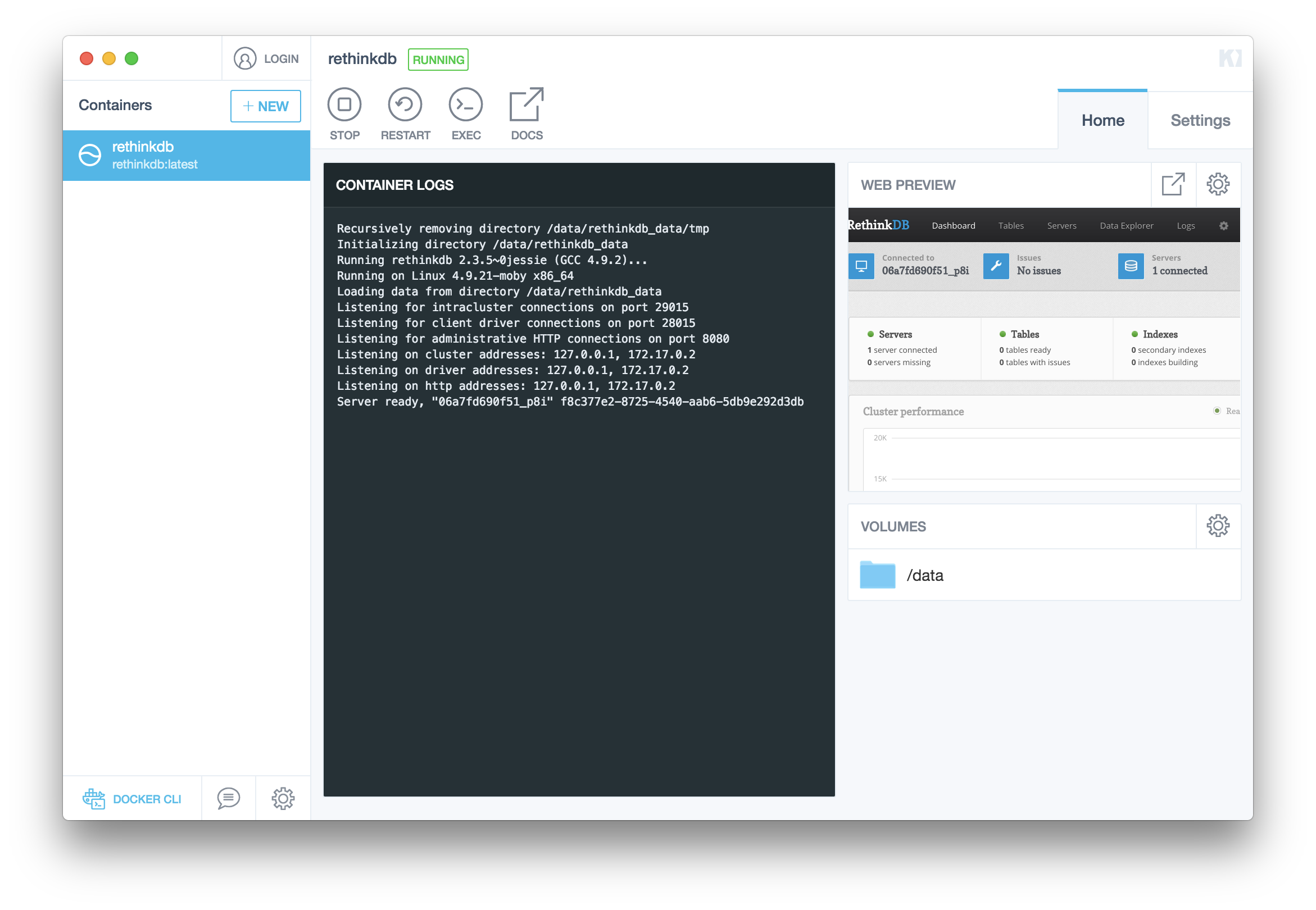Open preferences gear in bottom sidebar
Image resolution: width=1316 pixels, height=910 pixels.
(283, 798)
